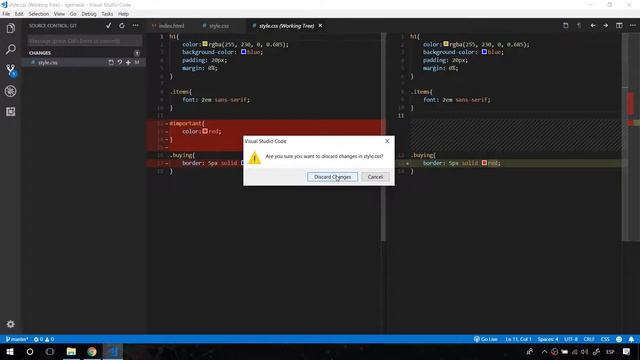The height and width of the screenshot is (360, 640).
Task: Select style.css in the changes list
Action: [48, 62]
